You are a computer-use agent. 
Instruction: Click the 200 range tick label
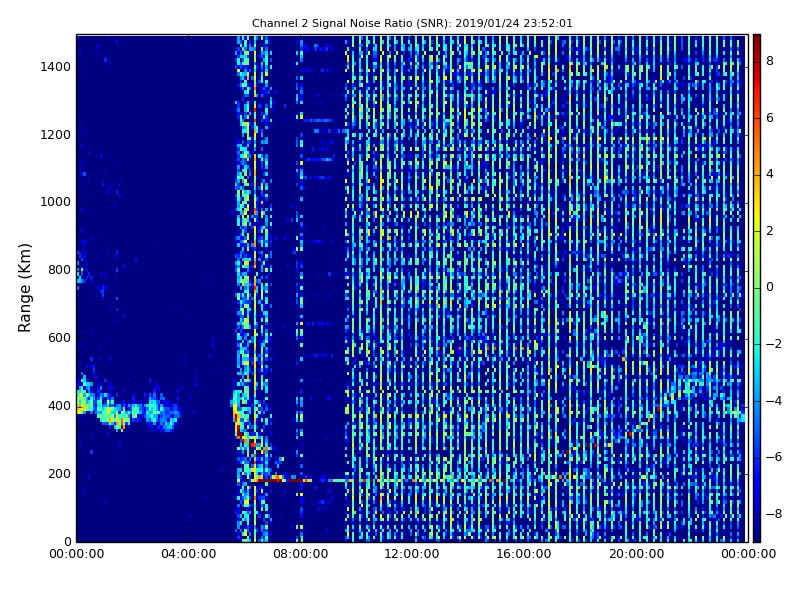59,474
